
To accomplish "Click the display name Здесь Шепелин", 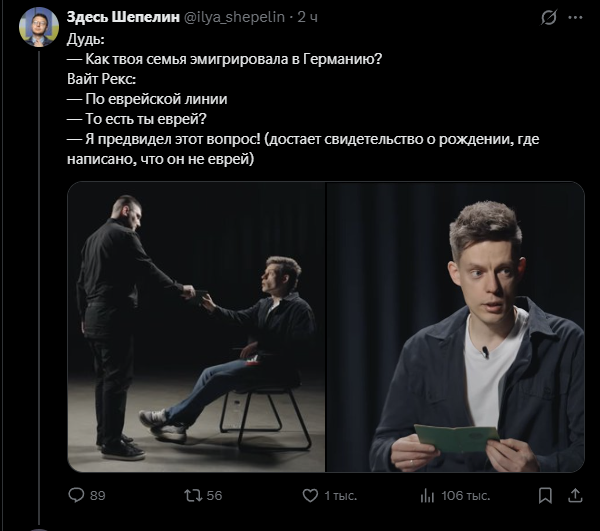I will 123,17.
